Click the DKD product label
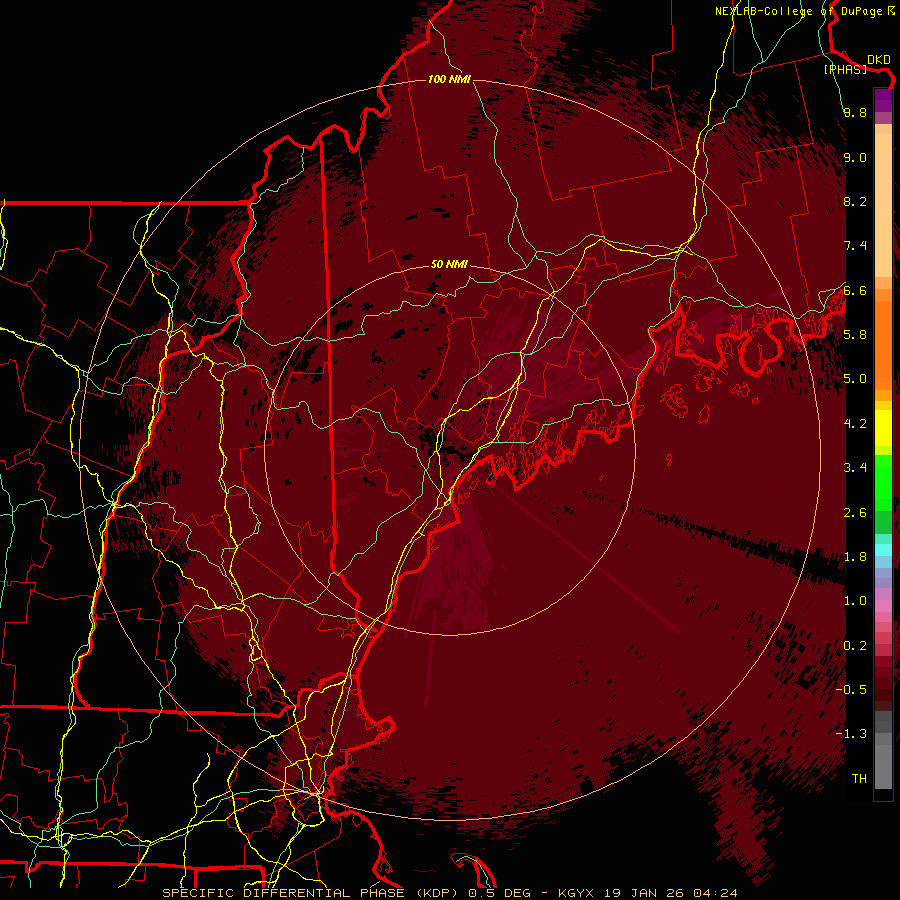Screen dimensions: 900x900 click(878, 60)
